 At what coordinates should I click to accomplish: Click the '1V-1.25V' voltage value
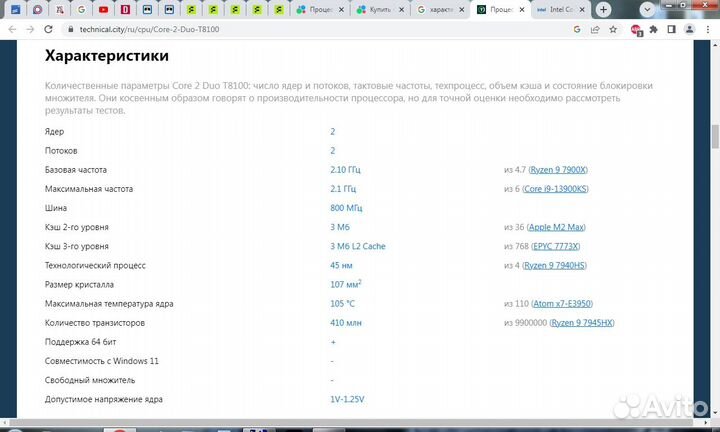click(347, 399)
